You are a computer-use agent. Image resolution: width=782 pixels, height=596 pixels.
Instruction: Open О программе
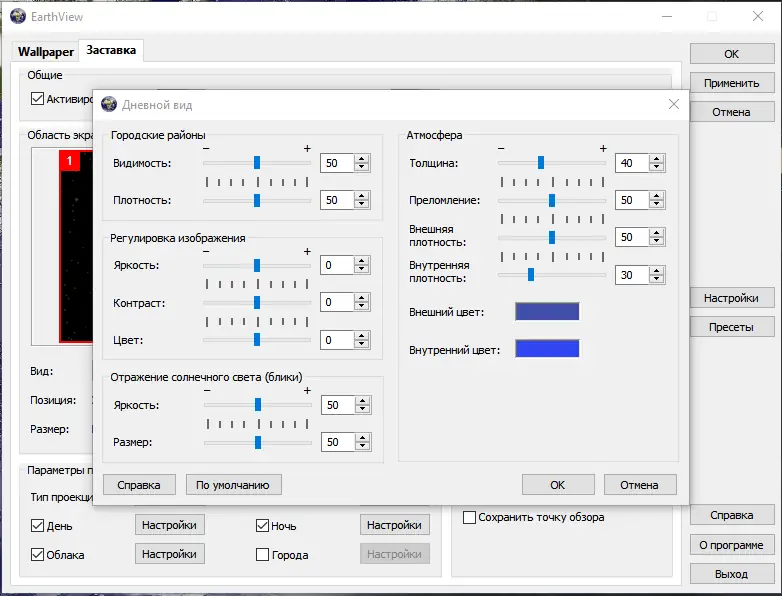coord(732,545)
